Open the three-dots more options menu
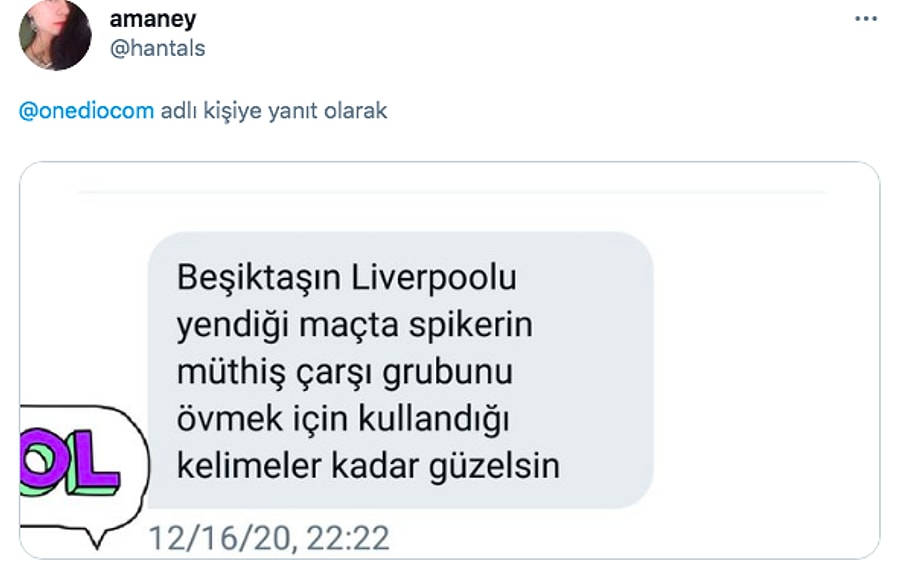Screen dimensions: 900x581 pos(866,19)
